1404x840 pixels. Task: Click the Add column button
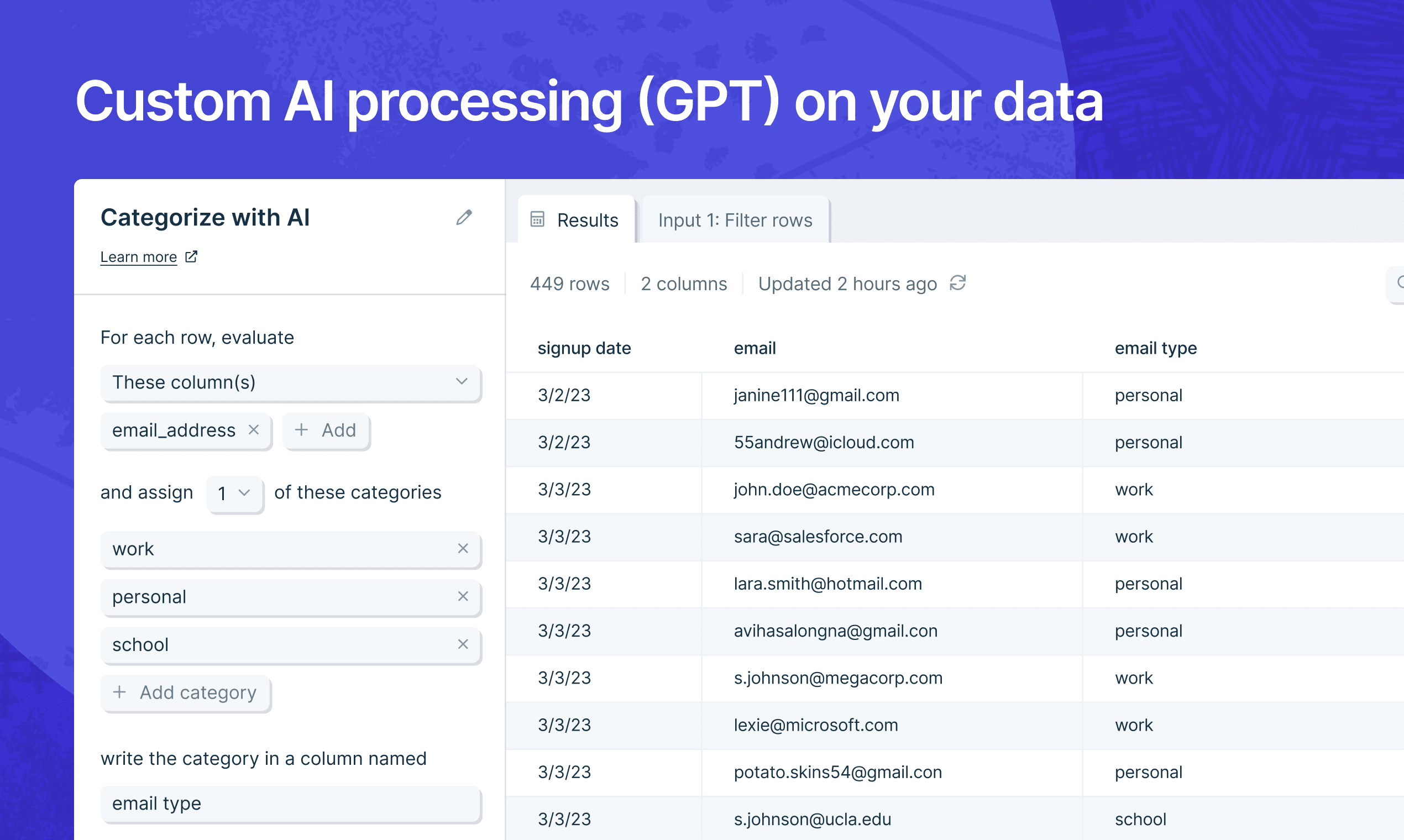click(326, 431)
